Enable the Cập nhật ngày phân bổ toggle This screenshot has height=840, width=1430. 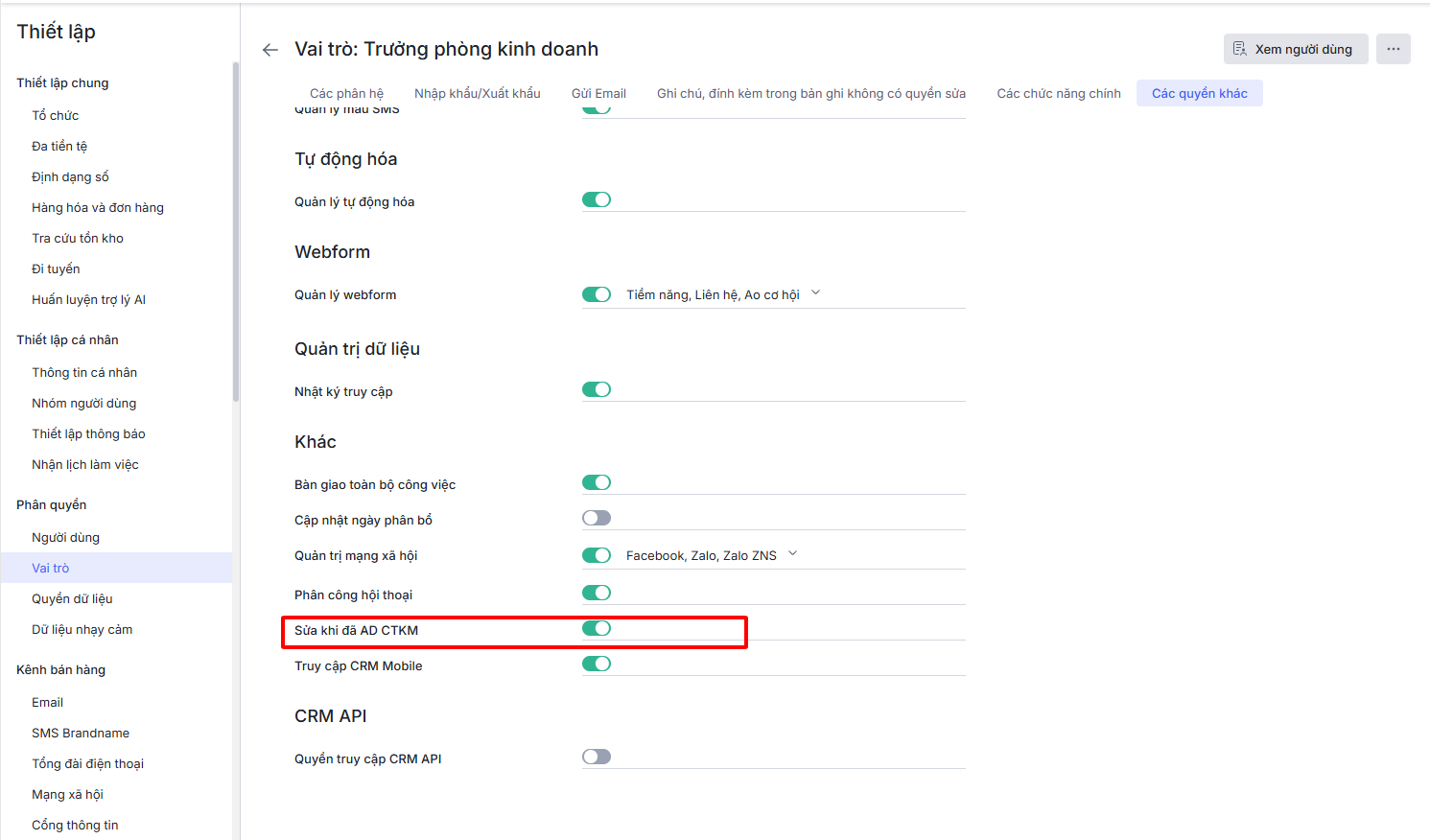(x=597, y=518)
